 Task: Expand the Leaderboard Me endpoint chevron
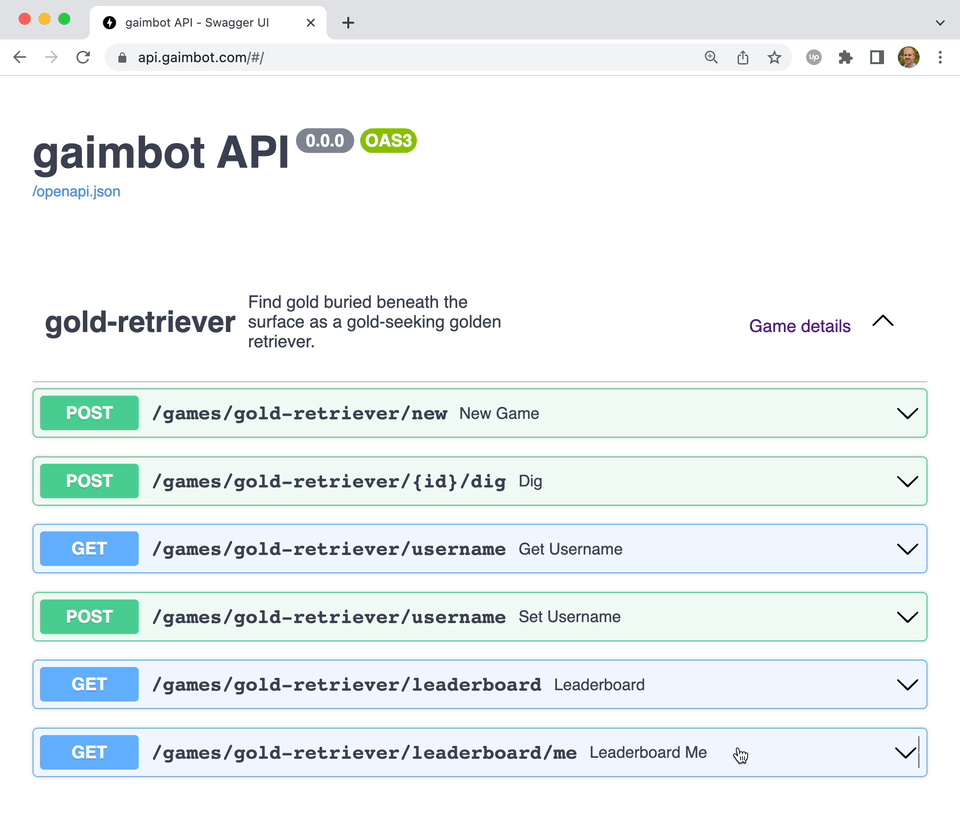click(x=906, y=753)
